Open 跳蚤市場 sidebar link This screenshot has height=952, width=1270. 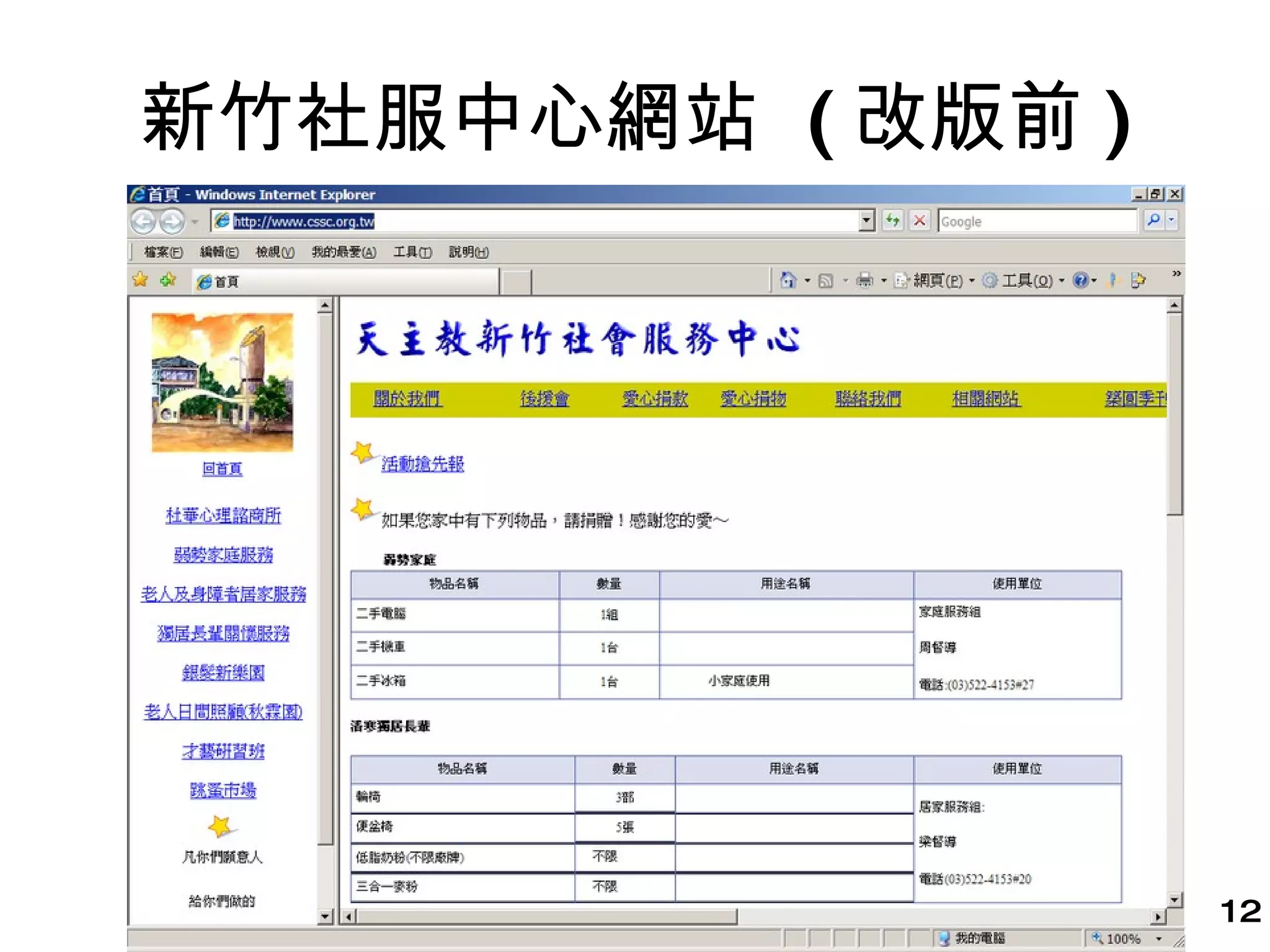tap(223, 790)
